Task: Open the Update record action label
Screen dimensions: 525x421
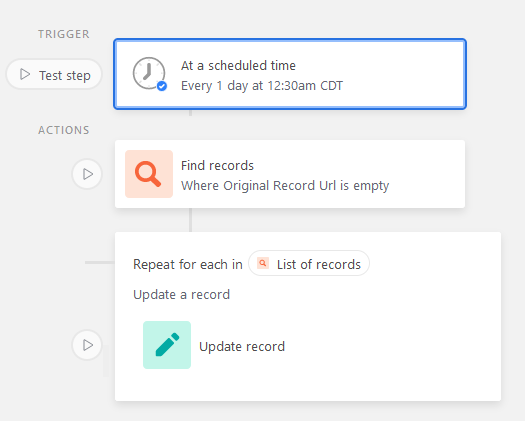Action: [x=242, y=346]
